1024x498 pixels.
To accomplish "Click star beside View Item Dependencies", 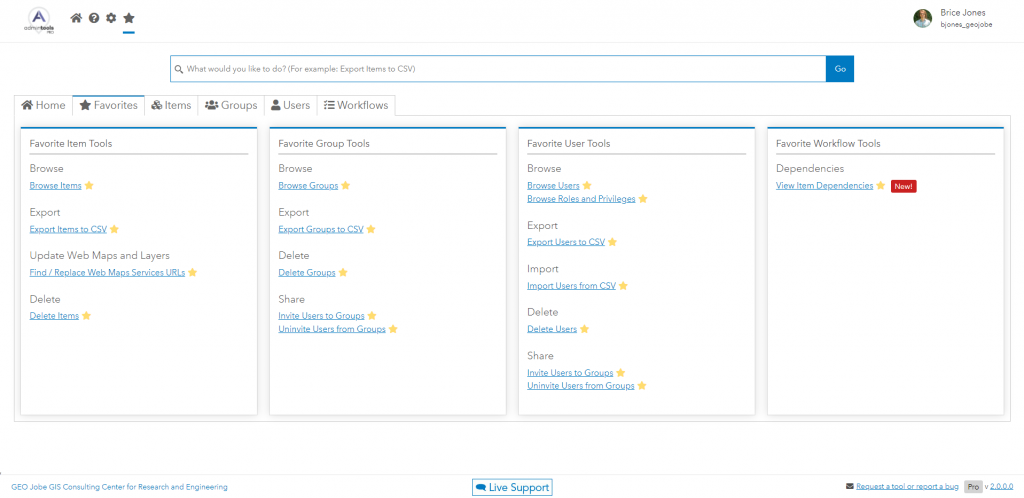I will (881, 186).
